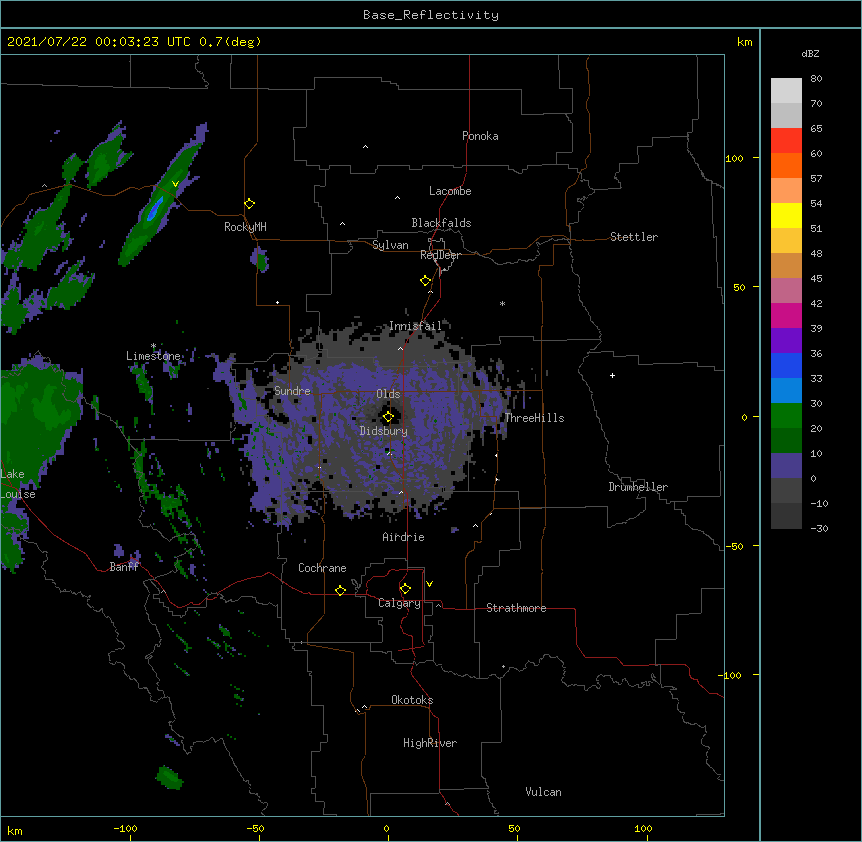The width and height of the screenshot is (862, 842).
Task: Click the Sundre town label
Action: pos(292,391)
